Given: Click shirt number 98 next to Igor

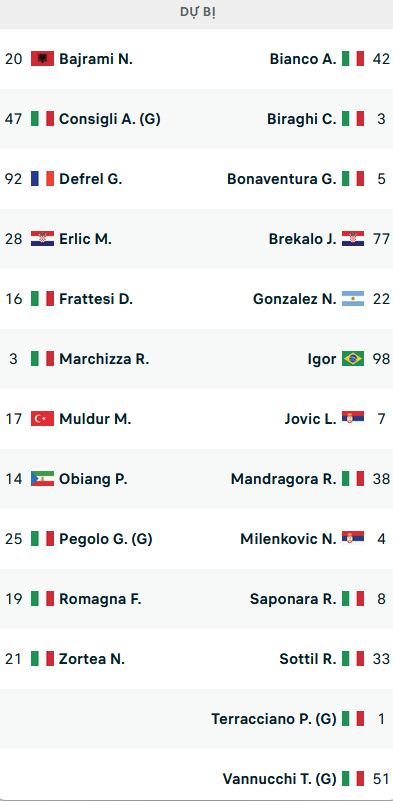Looking at the screenshot, I should click(381, 359).
